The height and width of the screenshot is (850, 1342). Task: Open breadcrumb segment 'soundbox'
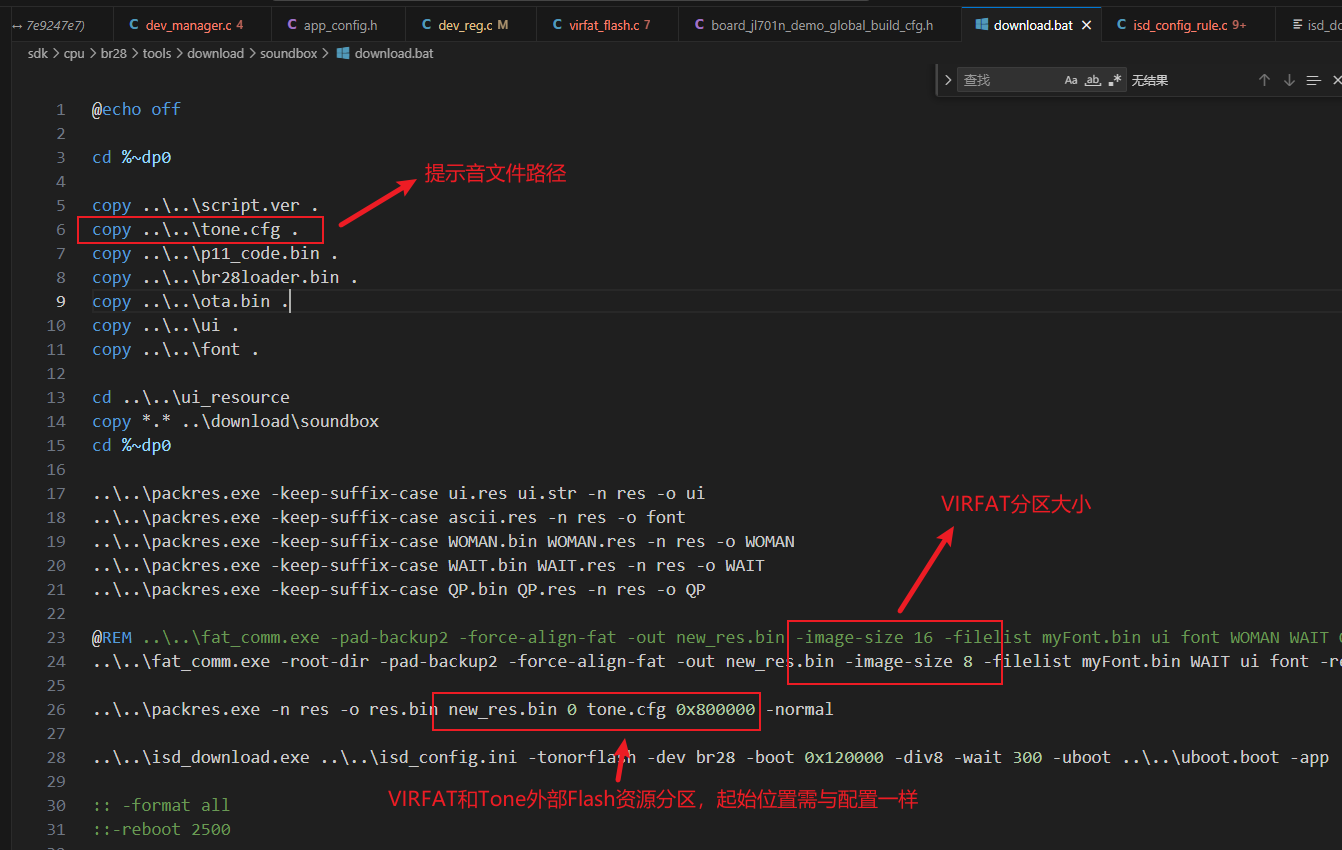288,53
